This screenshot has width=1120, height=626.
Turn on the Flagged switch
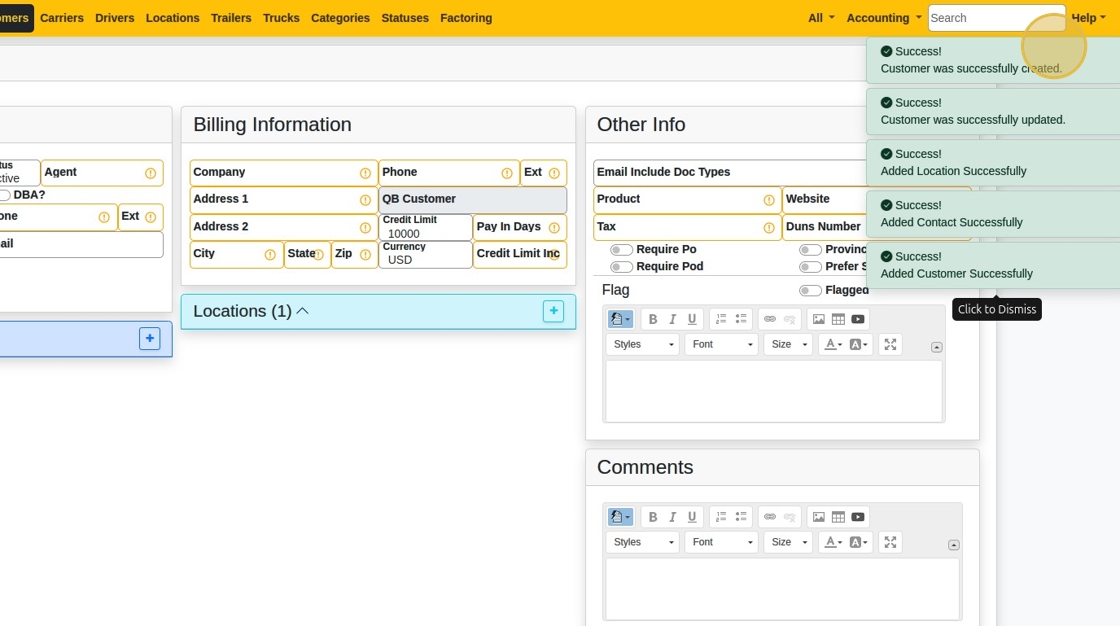[x=810, y=291]
